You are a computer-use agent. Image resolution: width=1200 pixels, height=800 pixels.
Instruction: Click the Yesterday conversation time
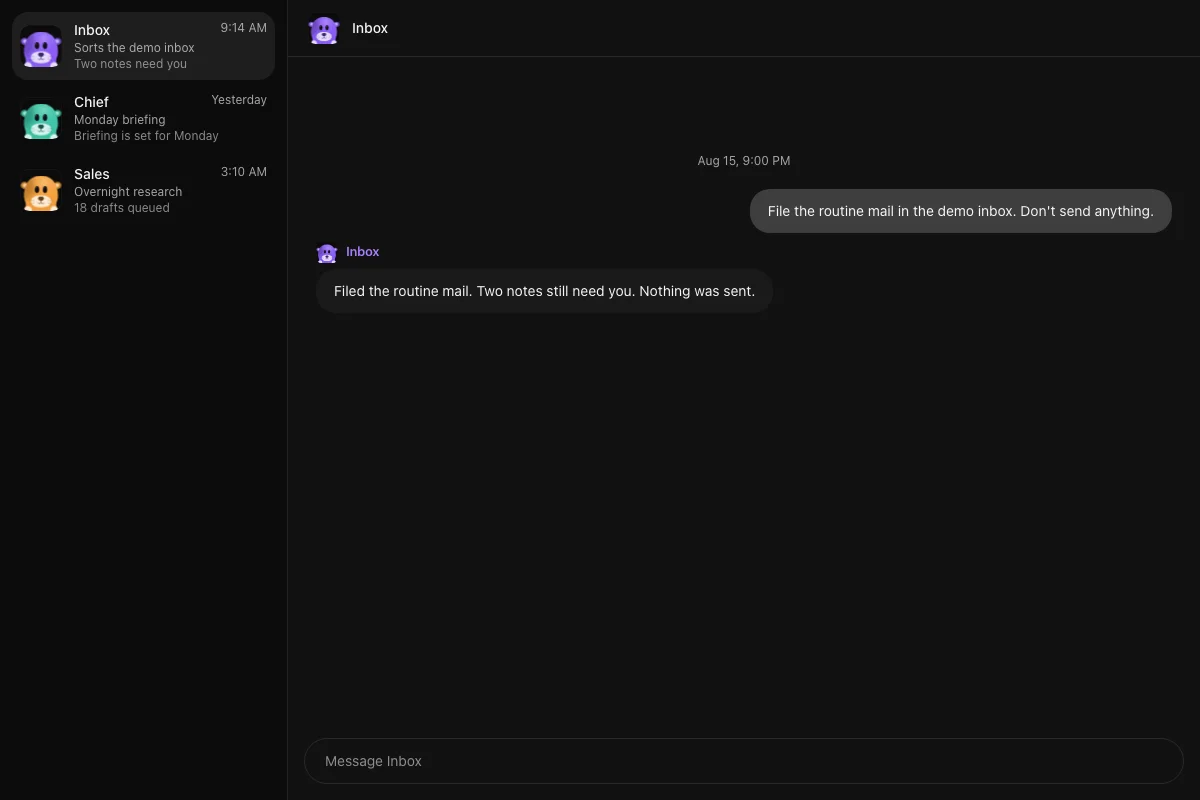(x=239, y=100)
